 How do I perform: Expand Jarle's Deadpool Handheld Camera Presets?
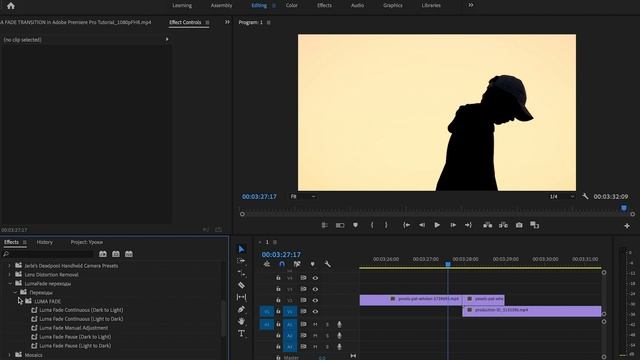coord(9,266)
